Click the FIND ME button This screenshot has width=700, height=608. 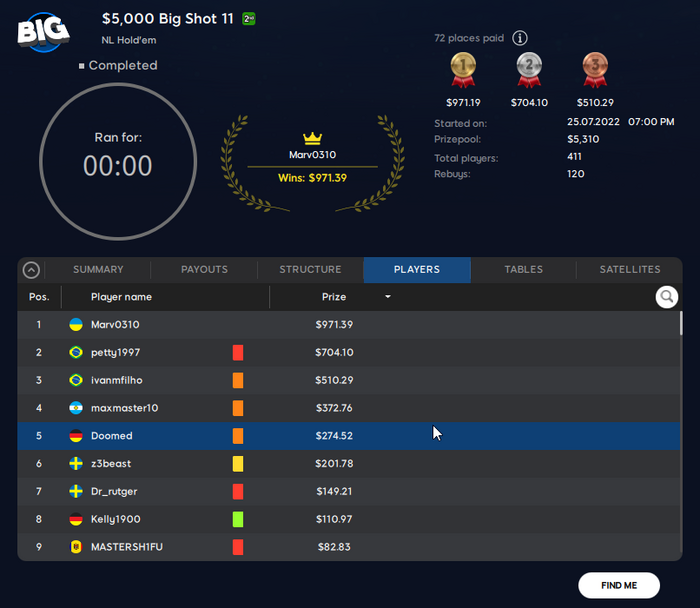click(x=619, y=585)
